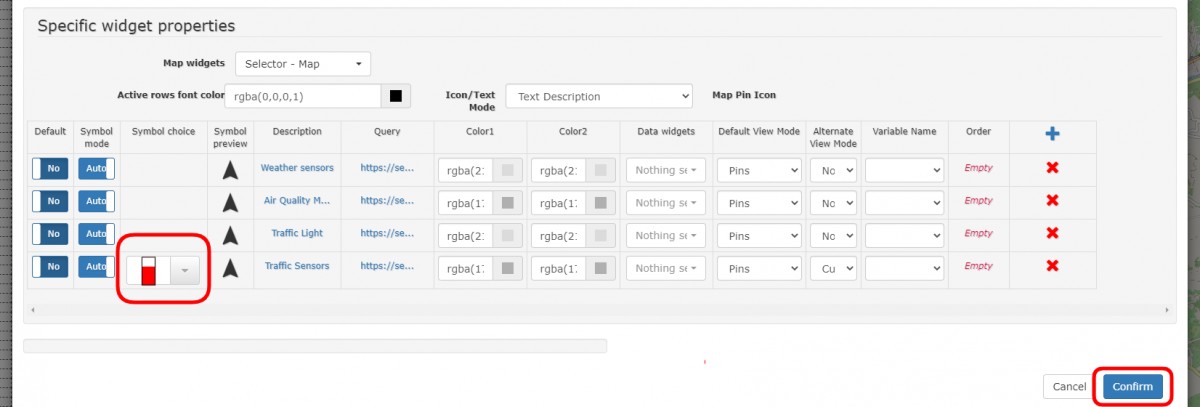Screen dimensions: 1200x407
Task: Expand the Icon/Text Mode dropdown
Action: pos(599,96)
